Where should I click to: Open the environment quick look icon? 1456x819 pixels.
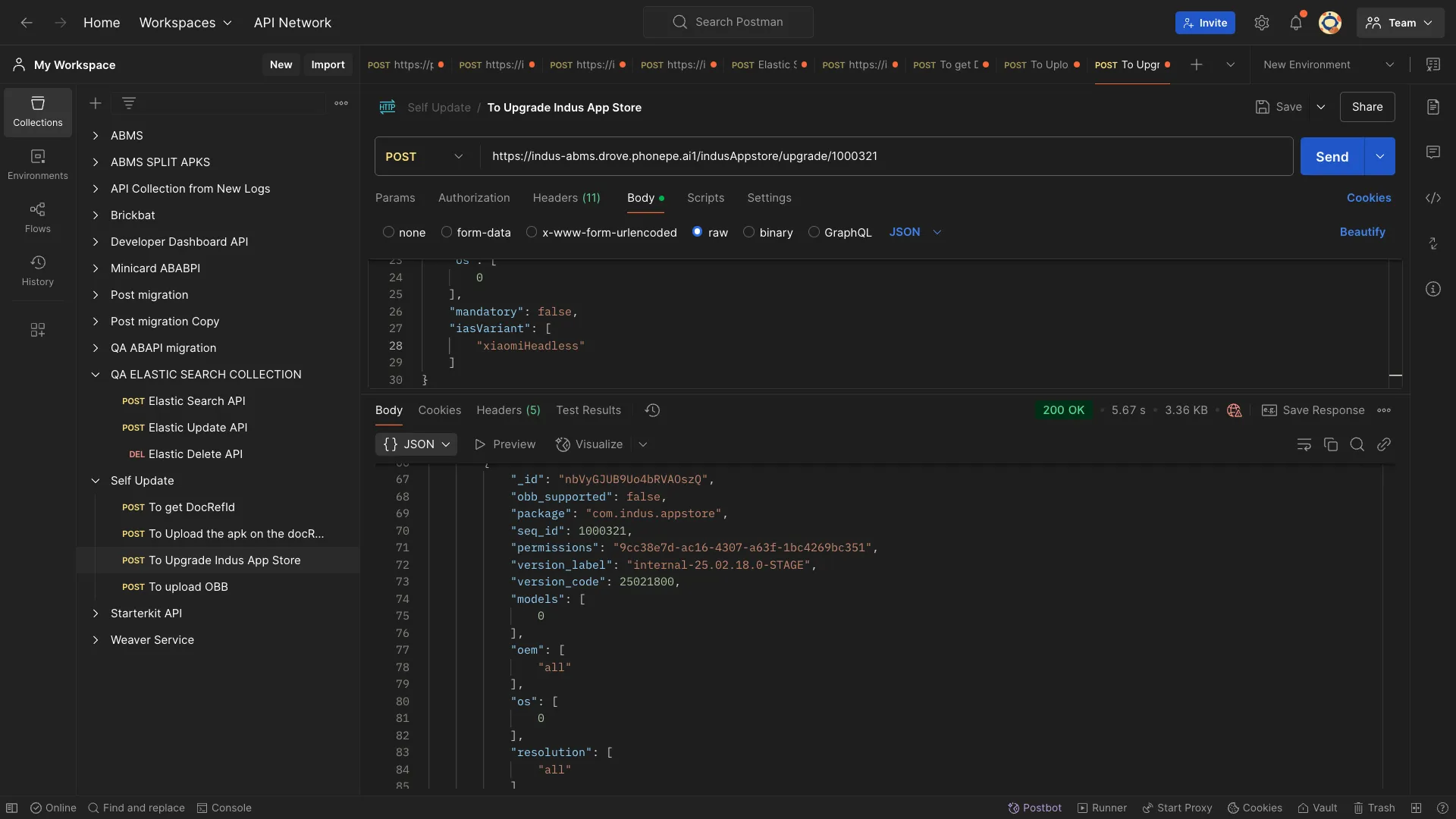1433,65
